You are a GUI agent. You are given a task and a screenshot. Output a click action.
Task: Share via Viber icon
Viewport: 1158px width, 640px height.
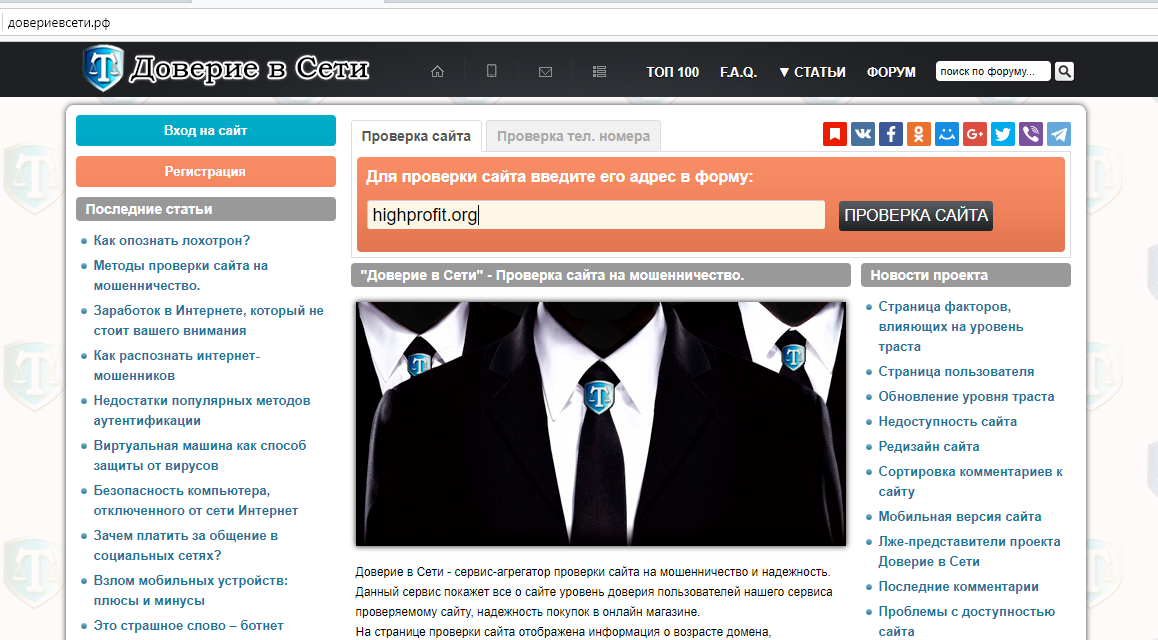point(1030,134)
